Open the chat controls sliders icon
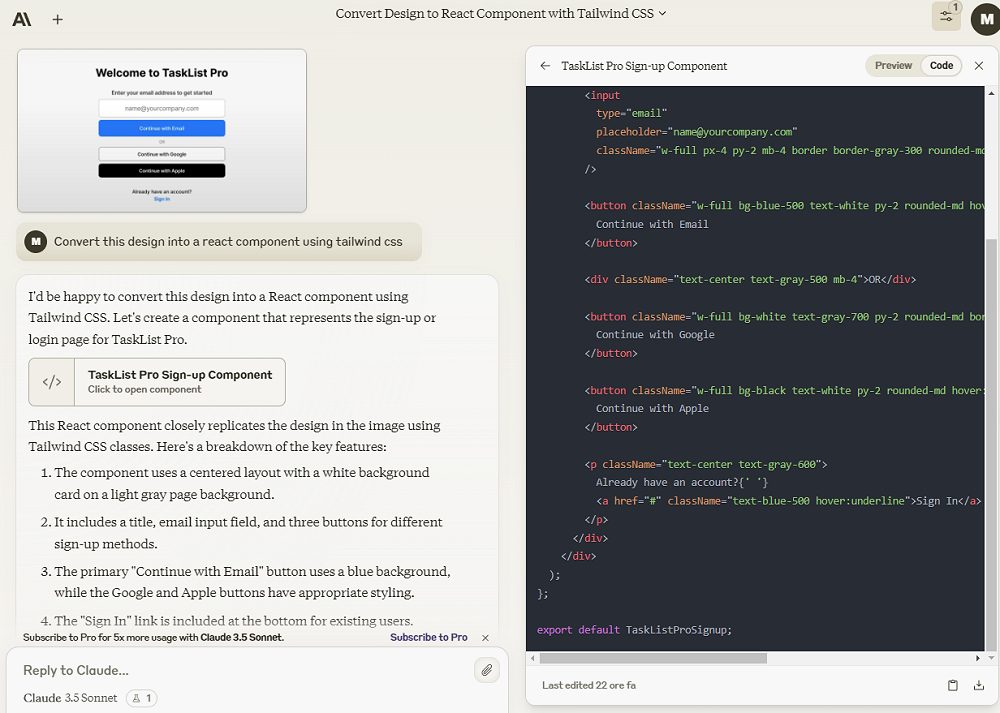Viewport: 1000px width, 713px height. tap(946, 17)
